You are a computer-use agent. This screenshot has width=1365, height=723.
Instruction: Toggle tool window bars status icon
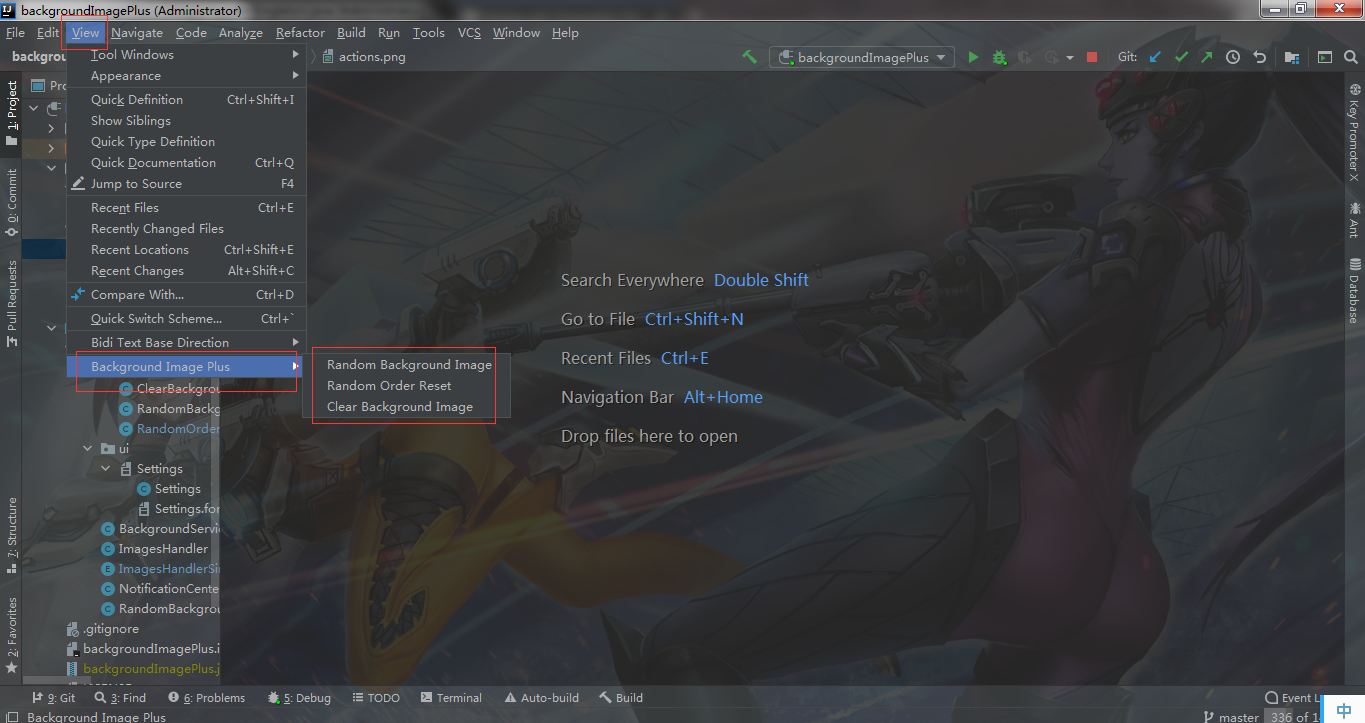[x=11, y=716]
